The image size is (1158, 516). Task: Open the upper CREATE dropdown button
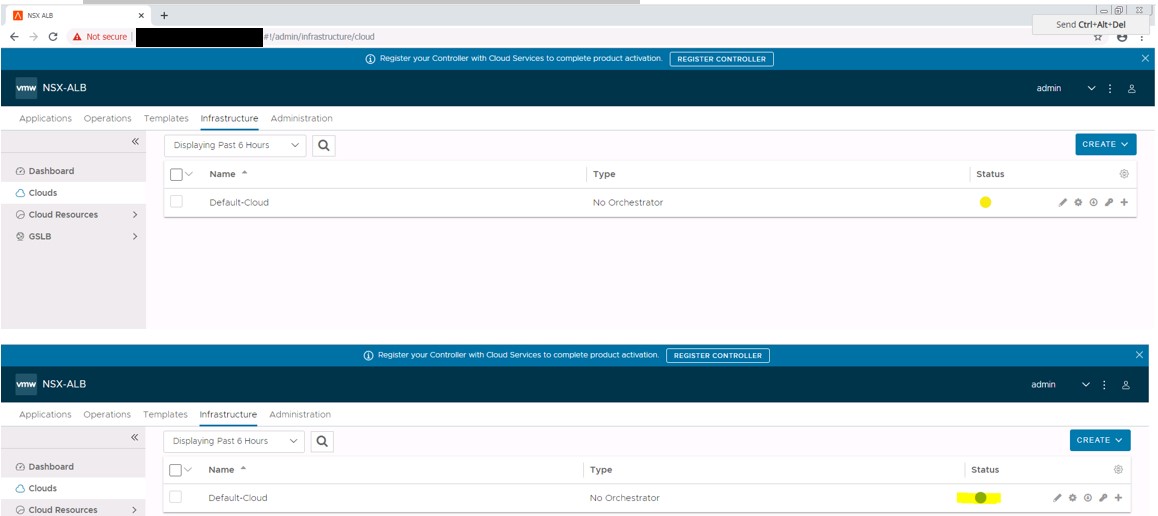pyautogui.click(x=1106, y=145)
